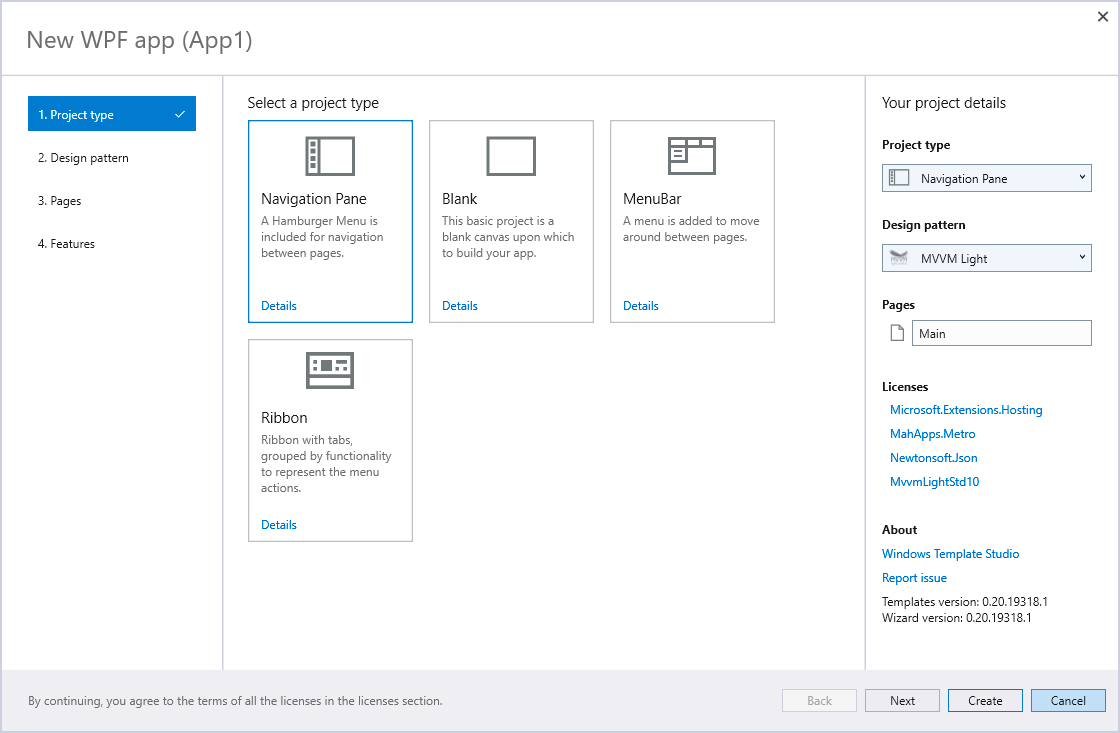
Task: Click the checkmark on Project type step
Action: pyautogui.click(x=180, y=114)
